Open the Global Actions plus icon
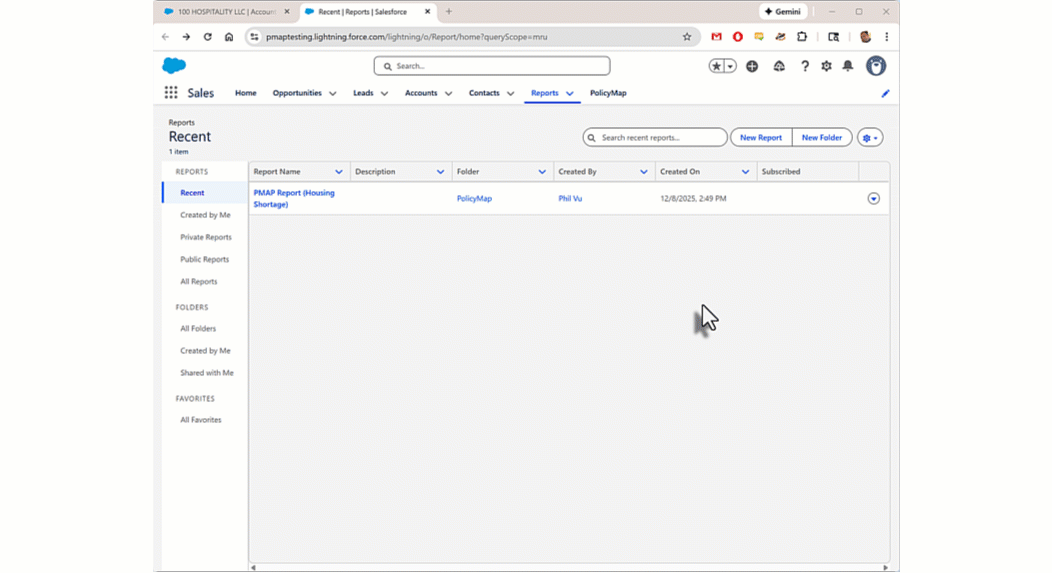 (x=752, y=66)
